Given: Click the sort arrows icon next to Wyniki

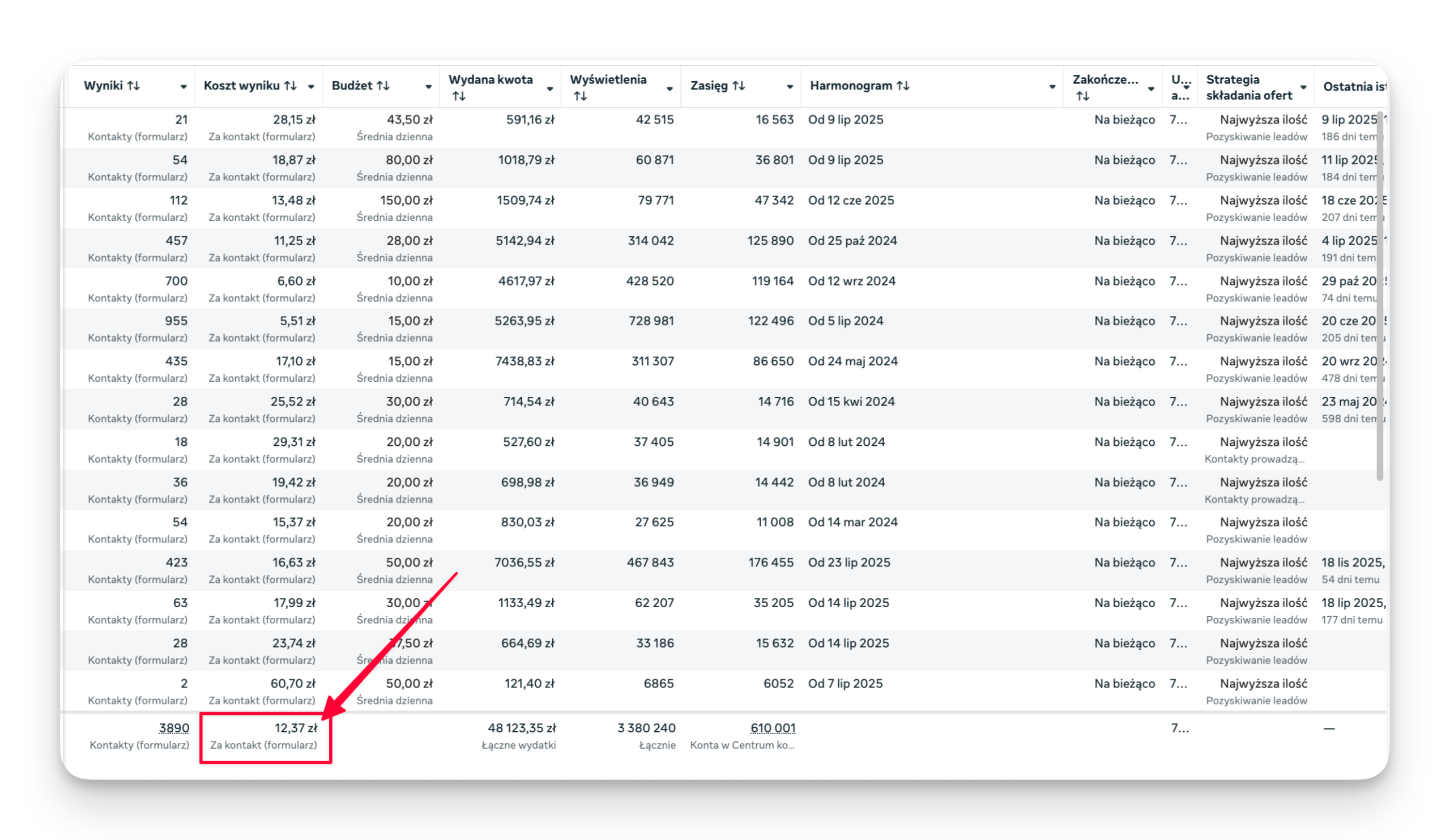Looking at the screenshot, I should (134, 86).
